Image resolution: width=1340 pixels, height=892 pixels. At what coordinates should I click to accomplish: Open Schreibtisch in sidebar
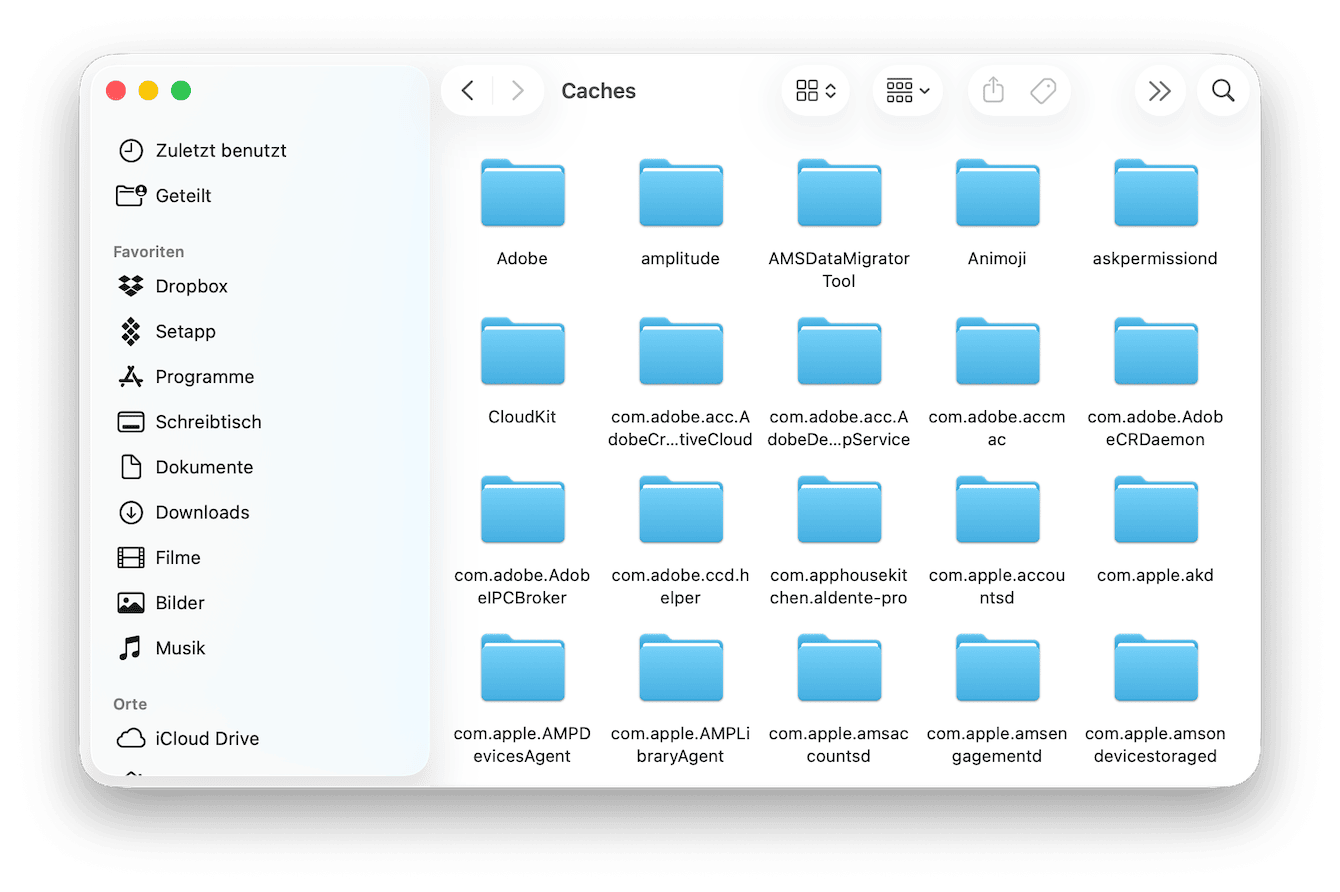pyautogui.click(x=208, y=422)
